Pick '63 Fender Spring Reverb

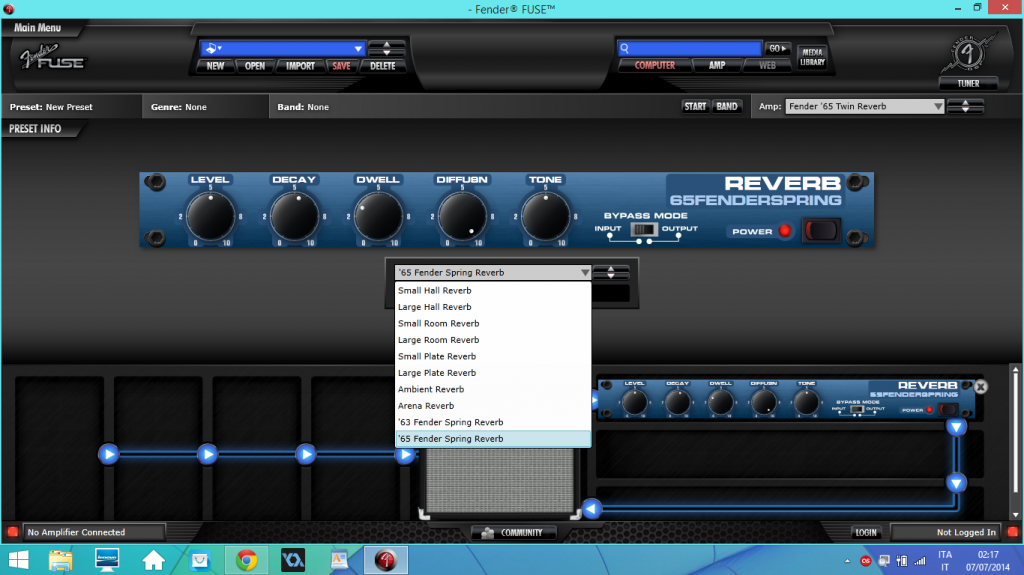tap(493, 422)
